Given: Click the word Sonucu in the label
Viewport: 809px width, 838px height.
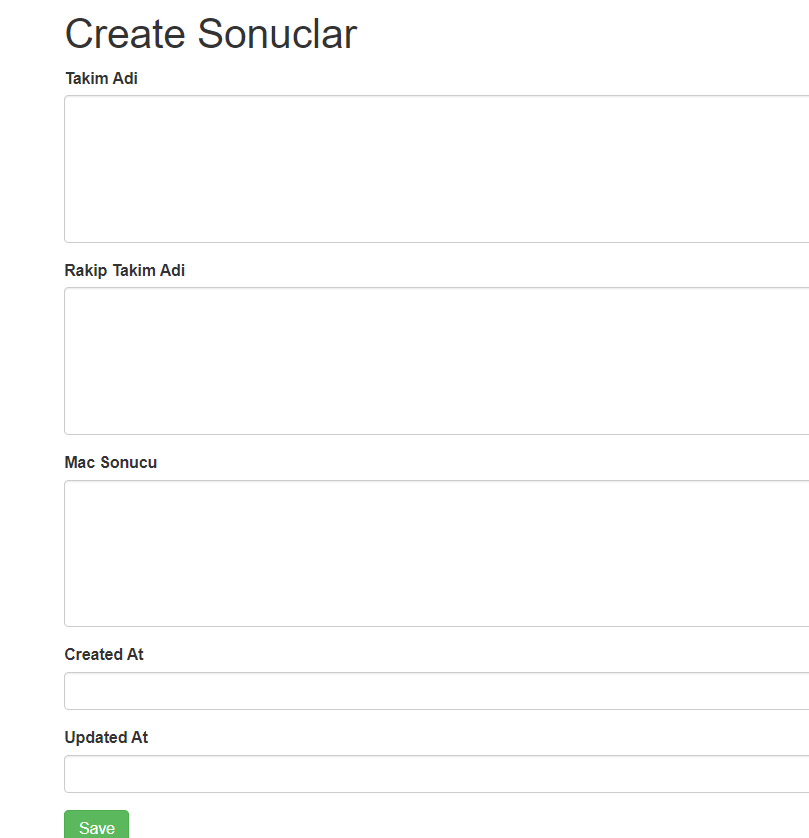Looking at the screenshot, I should tap(129, 462).
